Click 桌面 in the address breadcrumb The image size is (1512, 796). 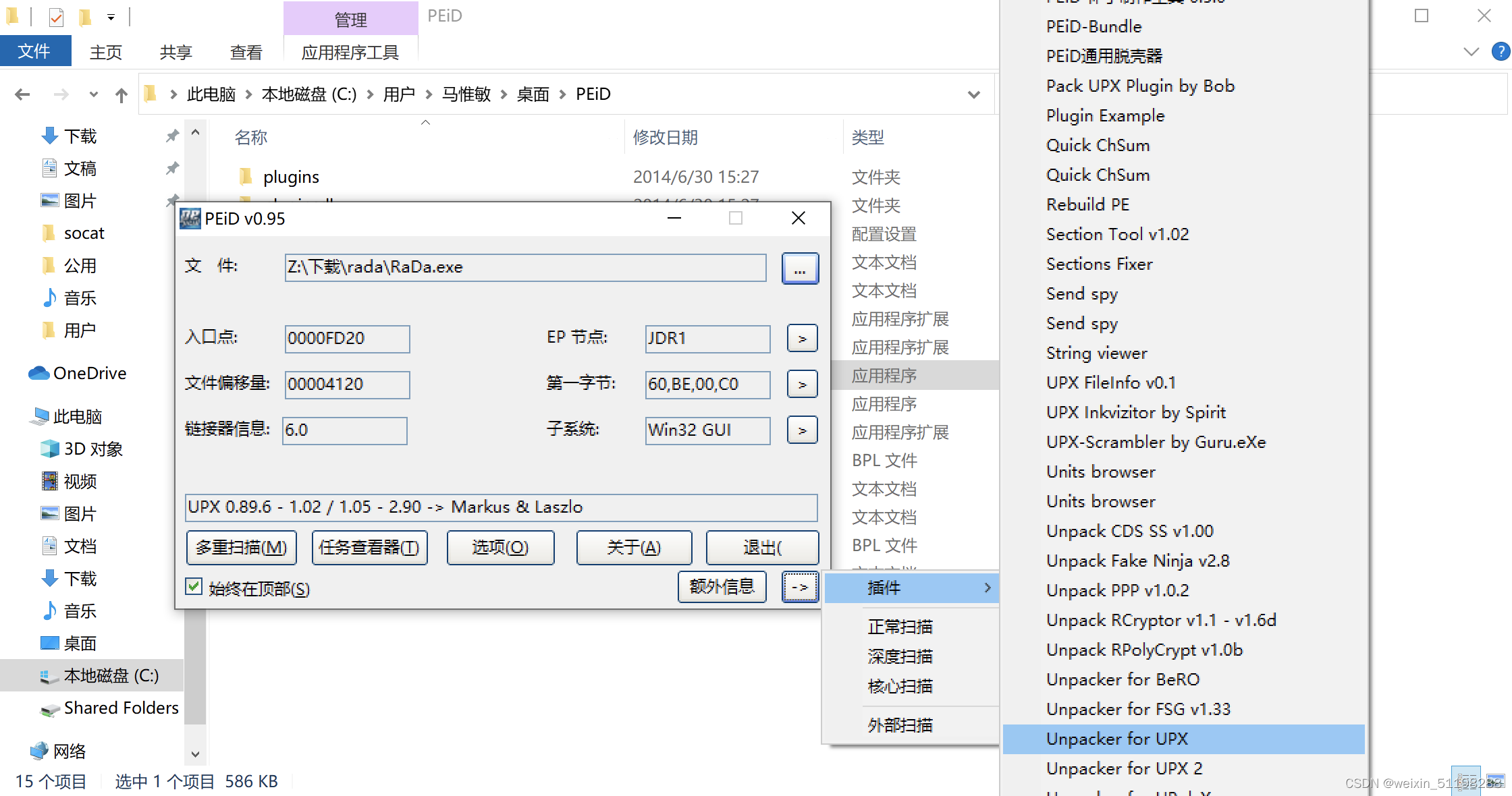click(x=533, y=94)
